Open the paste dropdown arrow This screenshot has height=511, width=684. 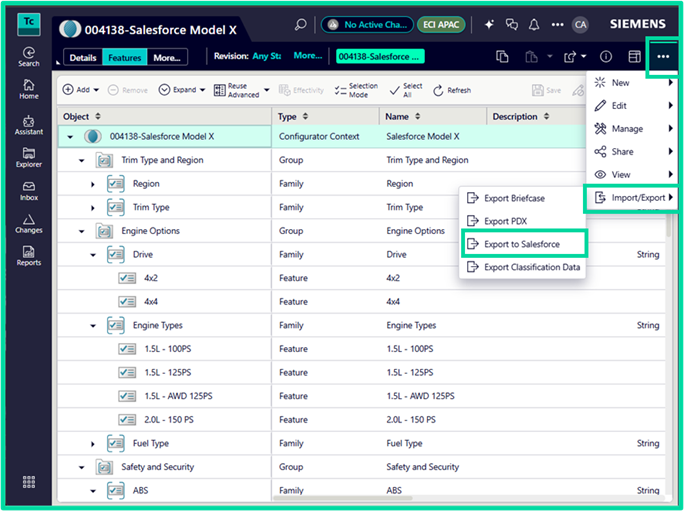pos(550,56)
